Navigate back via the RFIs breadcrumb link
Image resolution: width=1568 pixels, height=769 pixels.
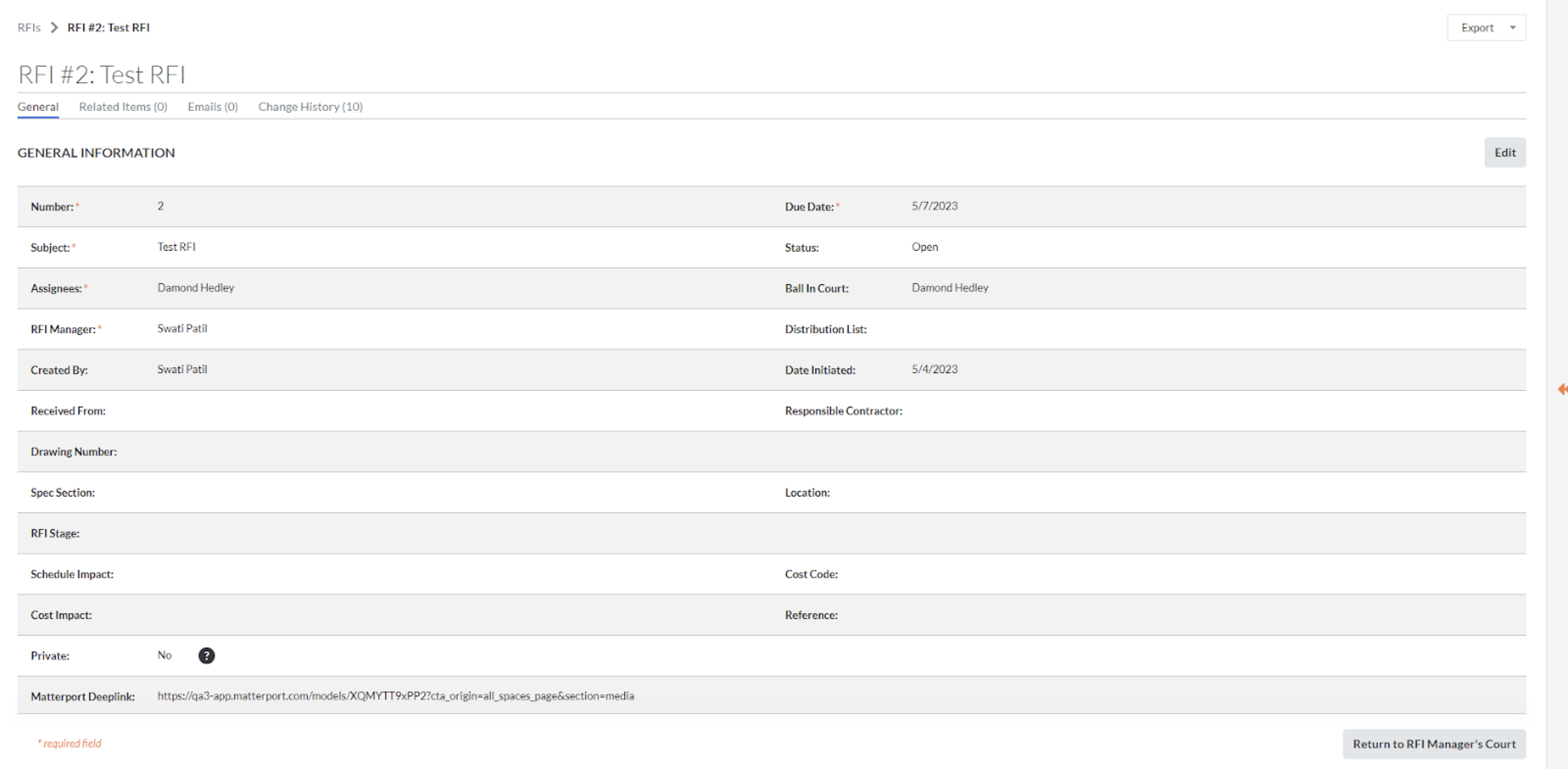point(28,27)
